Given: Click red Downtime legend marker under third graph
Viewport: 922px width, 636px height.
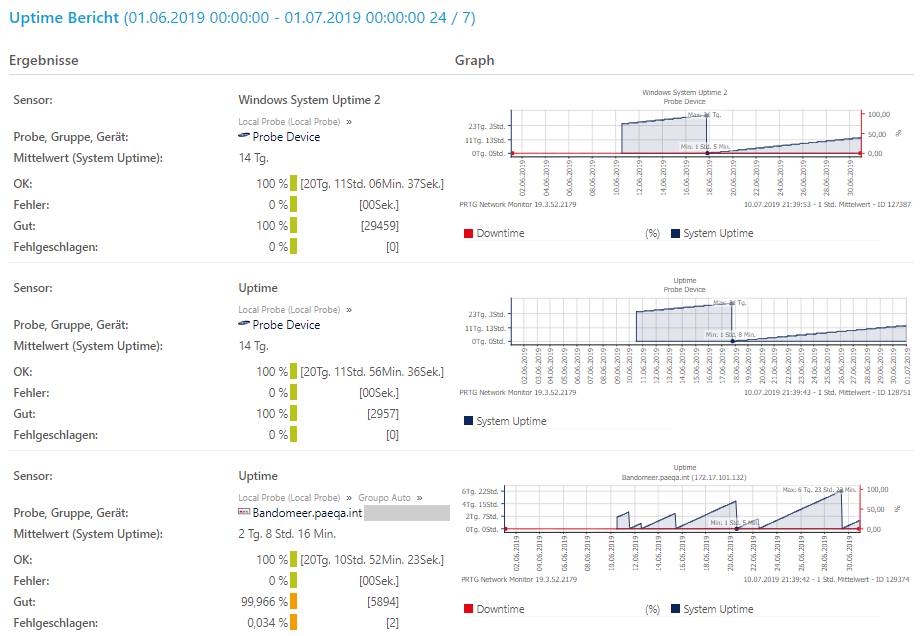Looking at the screenshot, I should (x=467, y=609).
